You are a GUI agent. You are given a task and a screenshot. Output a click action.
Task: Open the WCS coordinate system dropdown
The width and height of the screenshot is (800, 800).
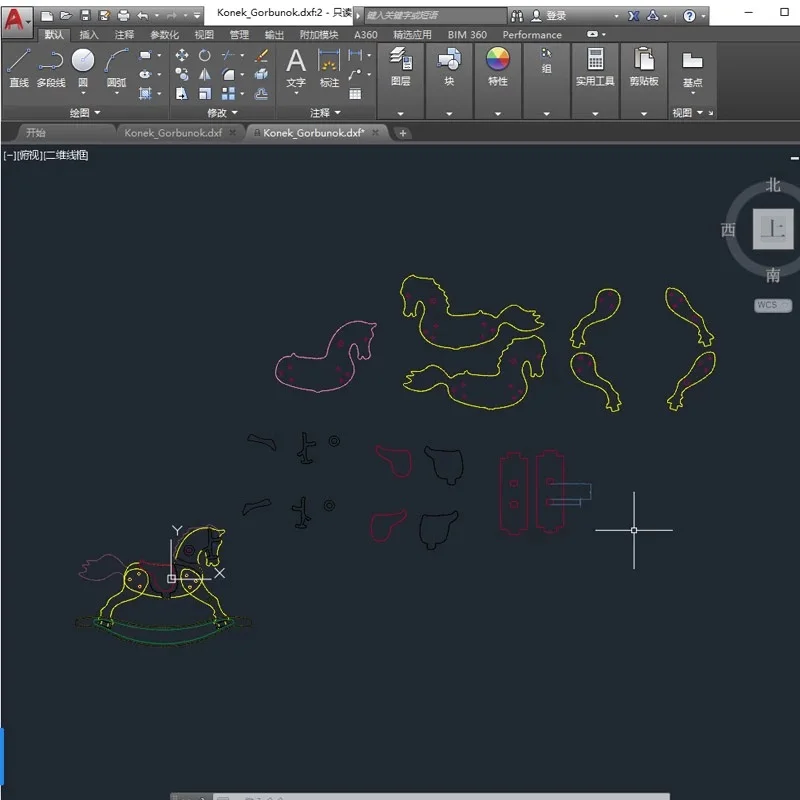tap(772, 305)
